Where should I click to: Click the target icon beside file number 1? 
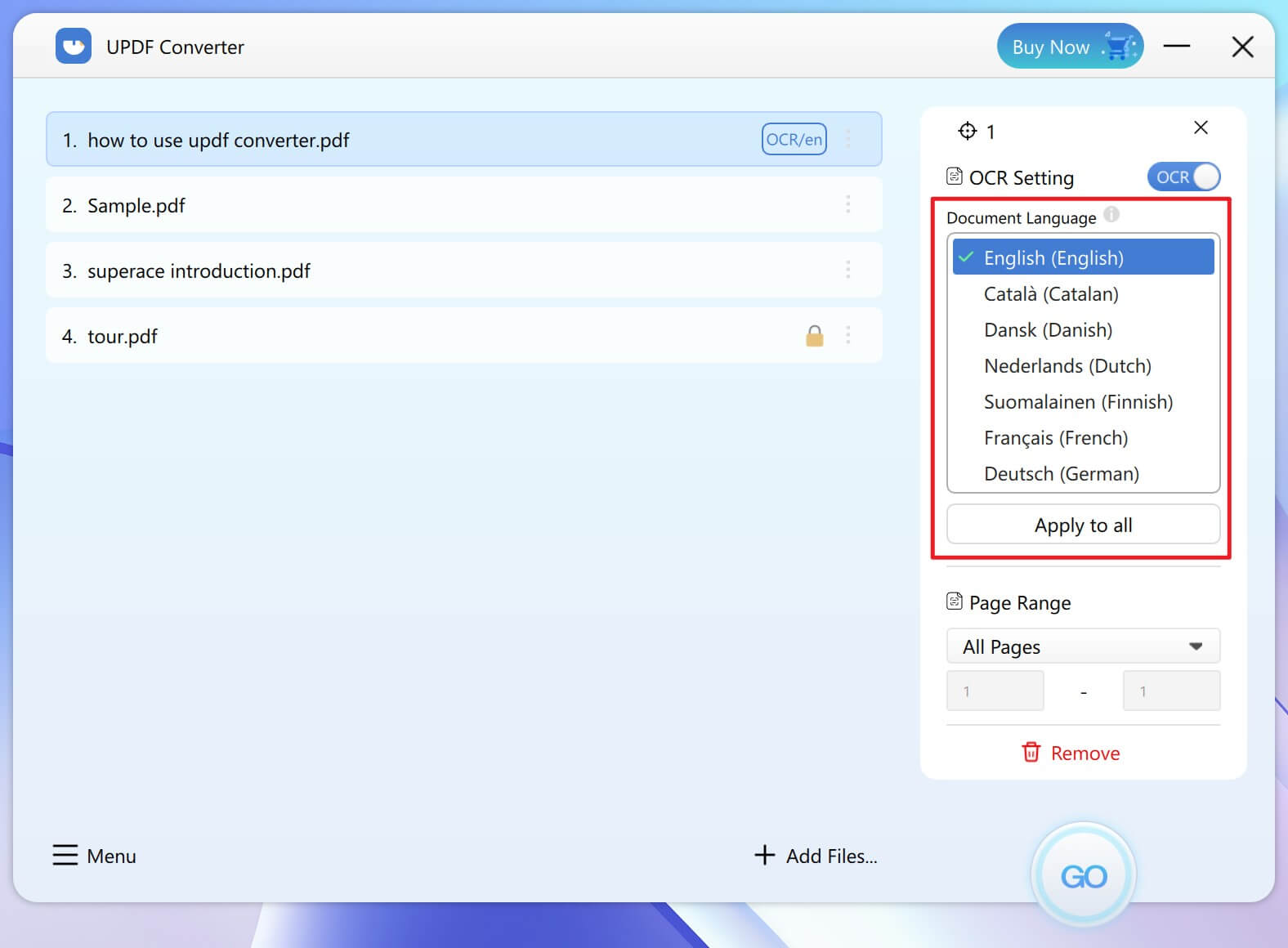click(967, 131)
